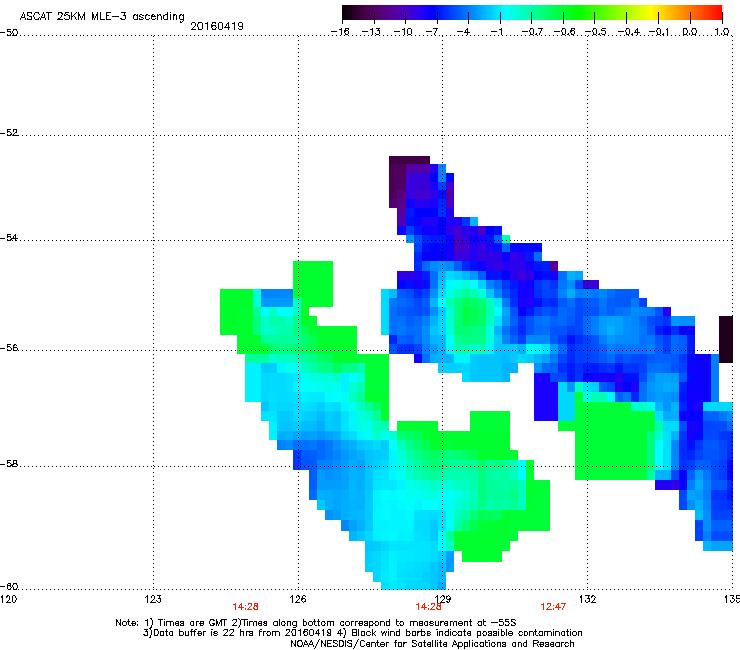The image size is (740, 650).
Task: Click the -58 latitude axis label
Action: 9,464
